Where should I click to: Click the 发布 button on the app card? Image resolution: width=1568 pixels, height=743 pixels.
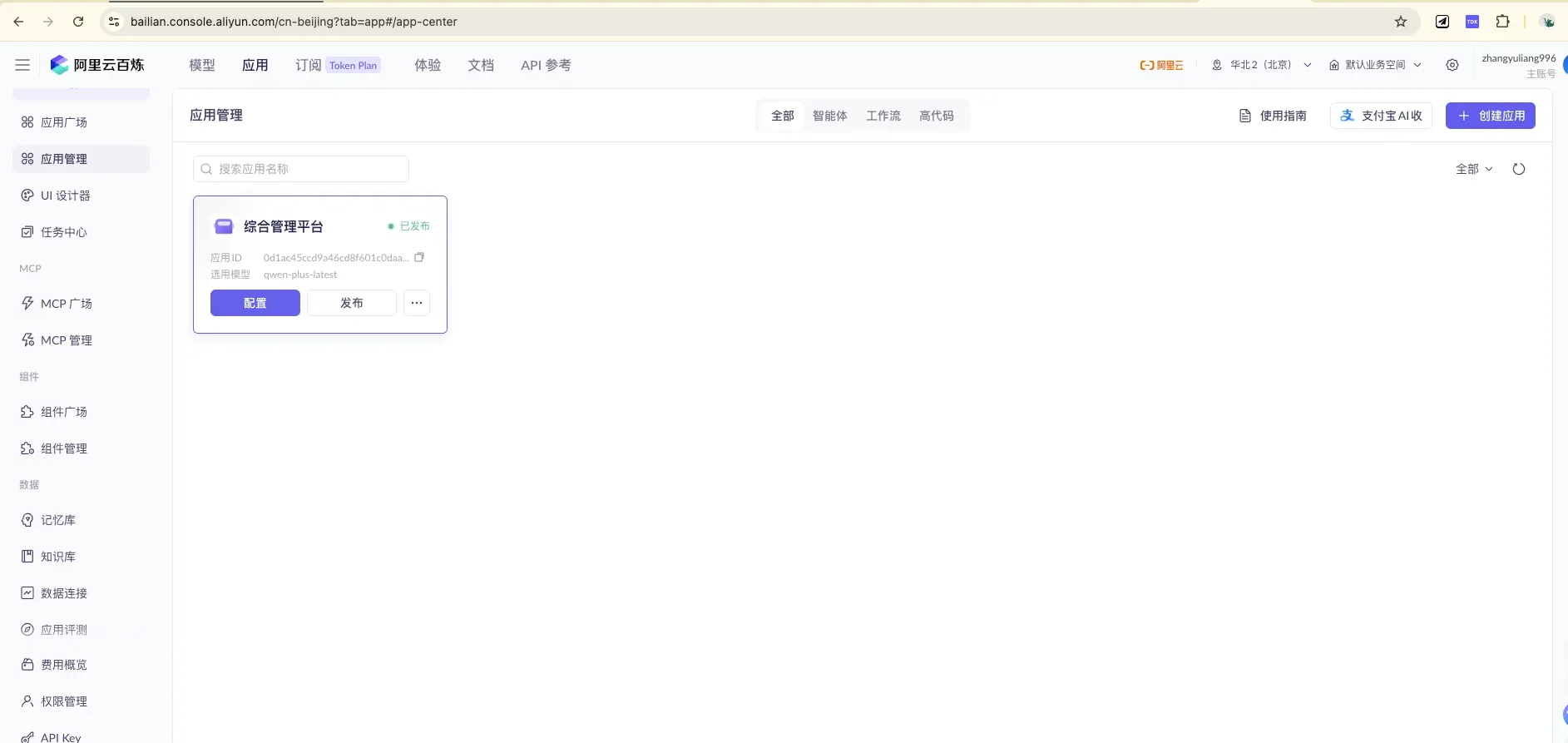click(352, 303)
